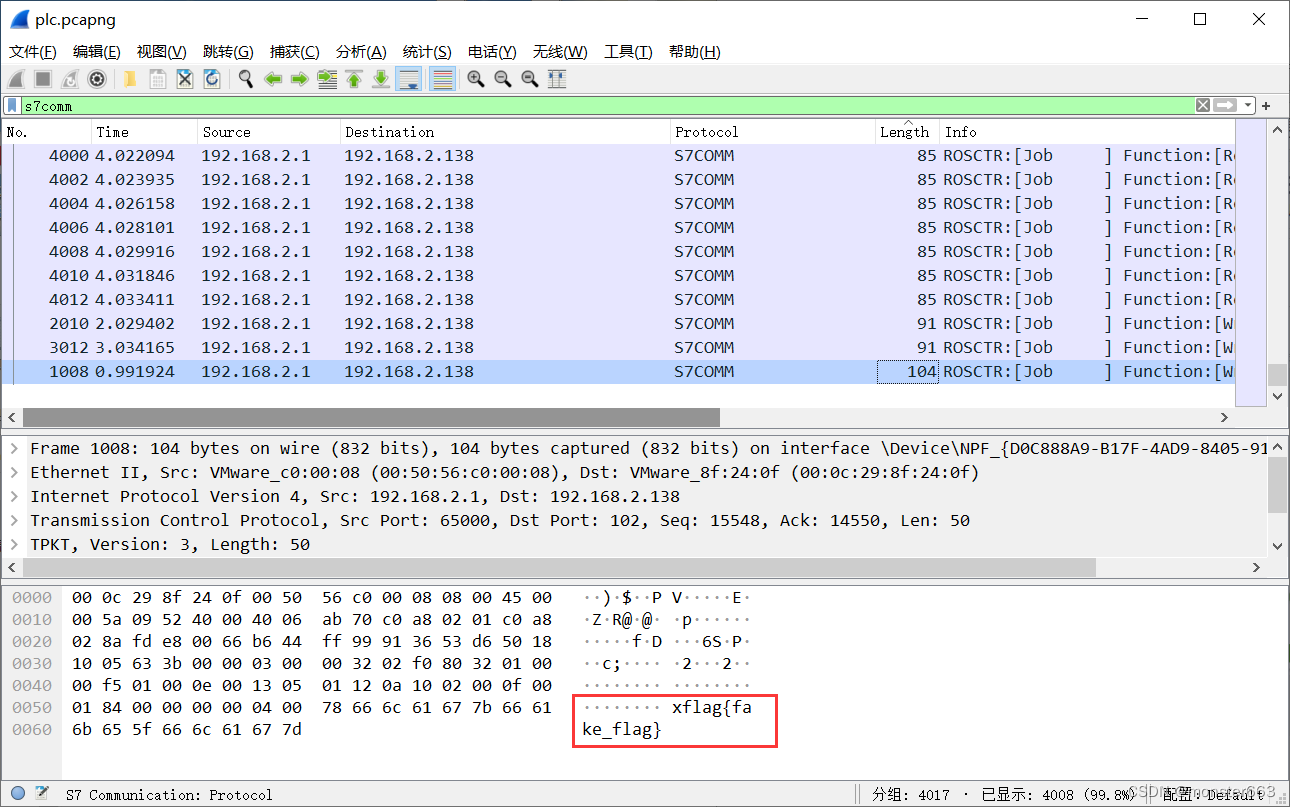The width and height of the screenshot is (1290, 807).
Task: Zoom out on packet text
Action: [503, 79]
